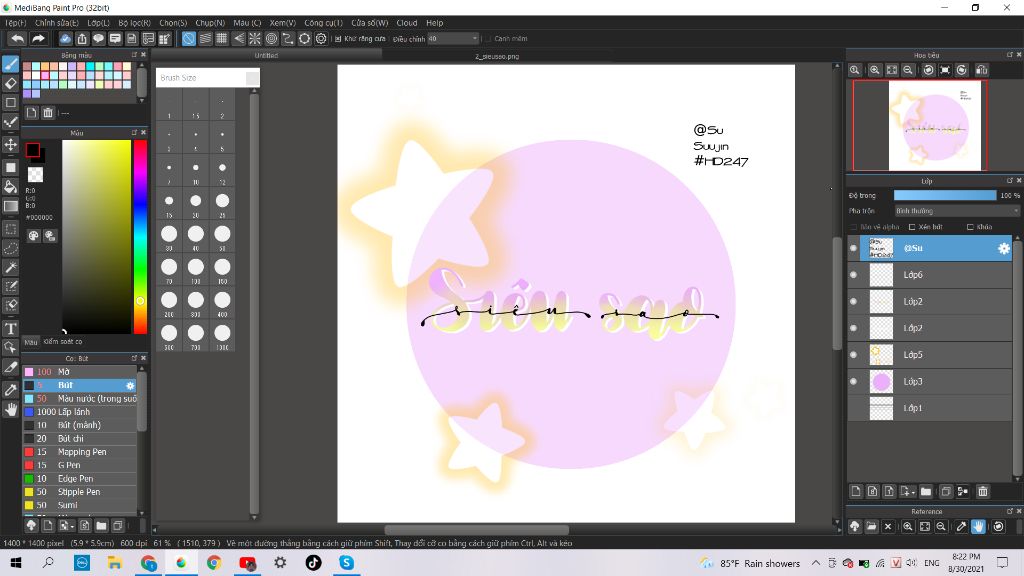Enable the radial snap guide
Viewport: 1024px width, 576px height.
pos(255,39)
